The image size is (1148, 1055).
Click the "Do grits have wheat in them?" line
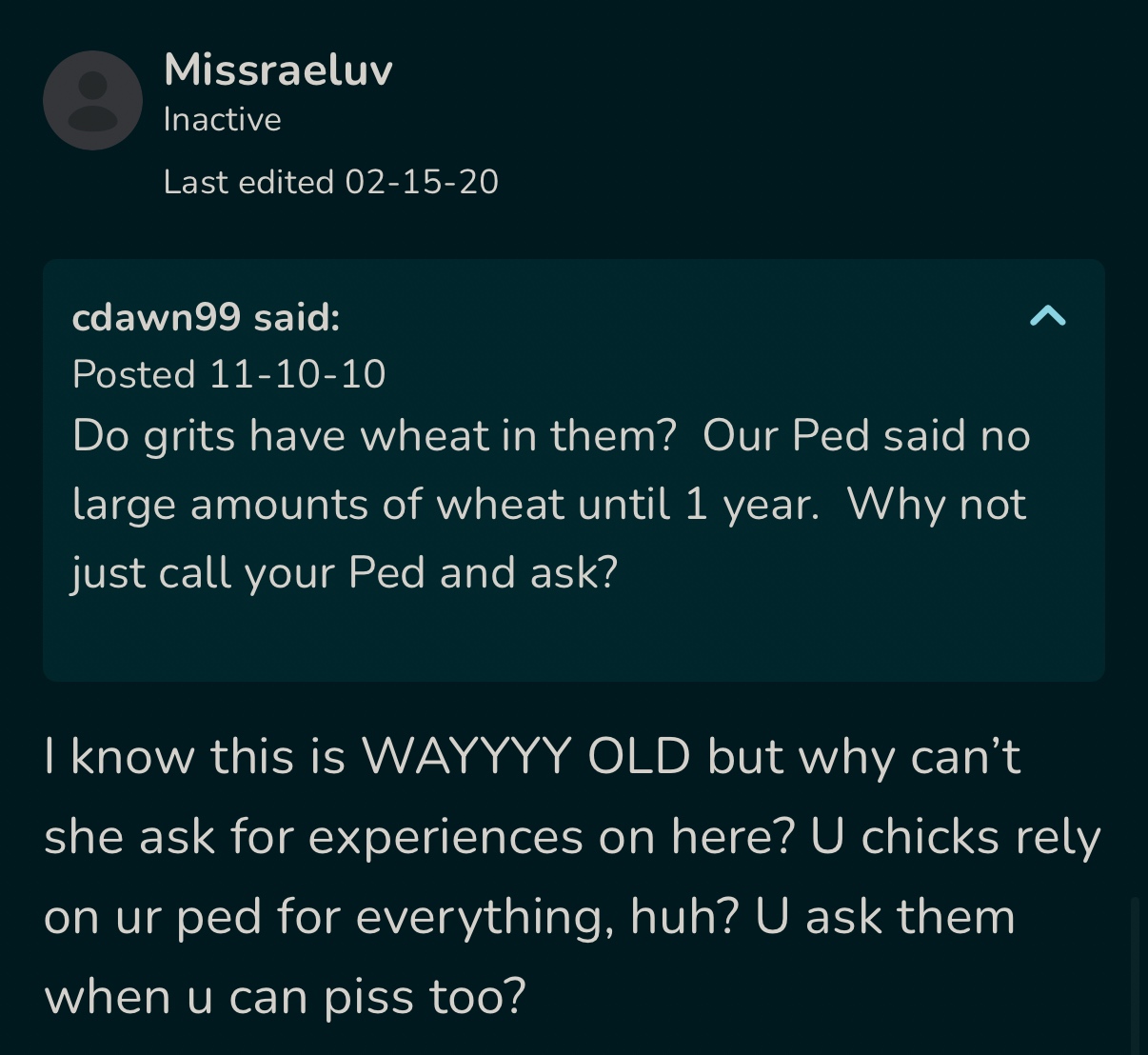click(x=373, y=436)
